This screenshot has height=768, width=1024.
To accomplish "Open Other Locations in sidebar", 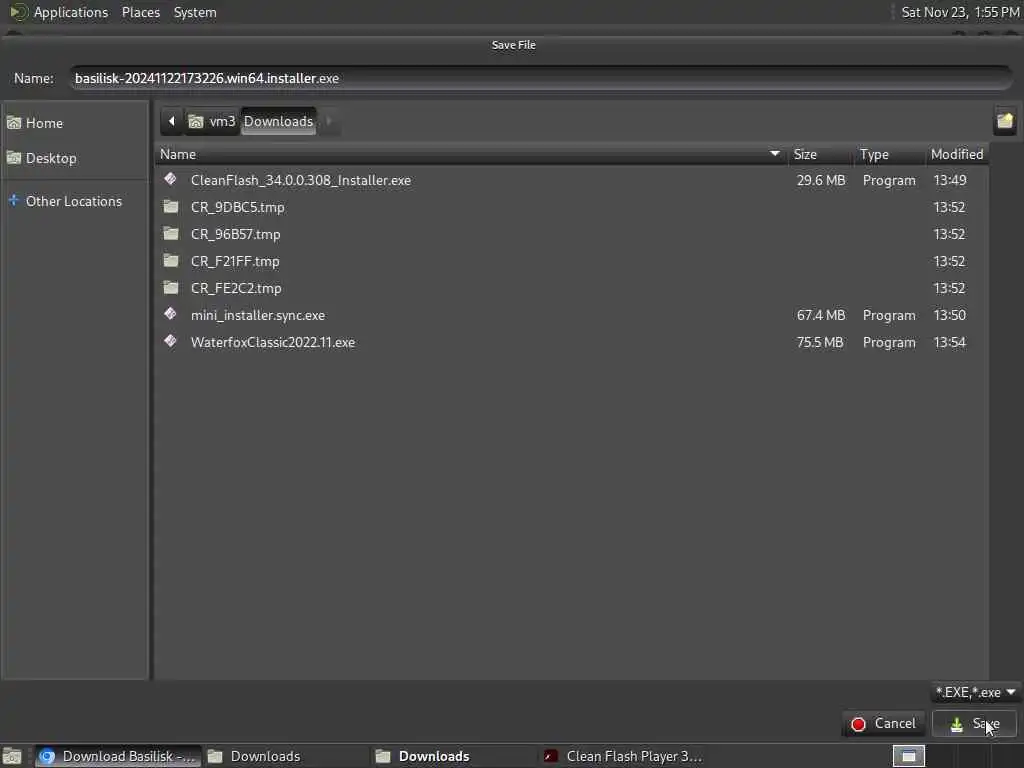I will (74, 201).
